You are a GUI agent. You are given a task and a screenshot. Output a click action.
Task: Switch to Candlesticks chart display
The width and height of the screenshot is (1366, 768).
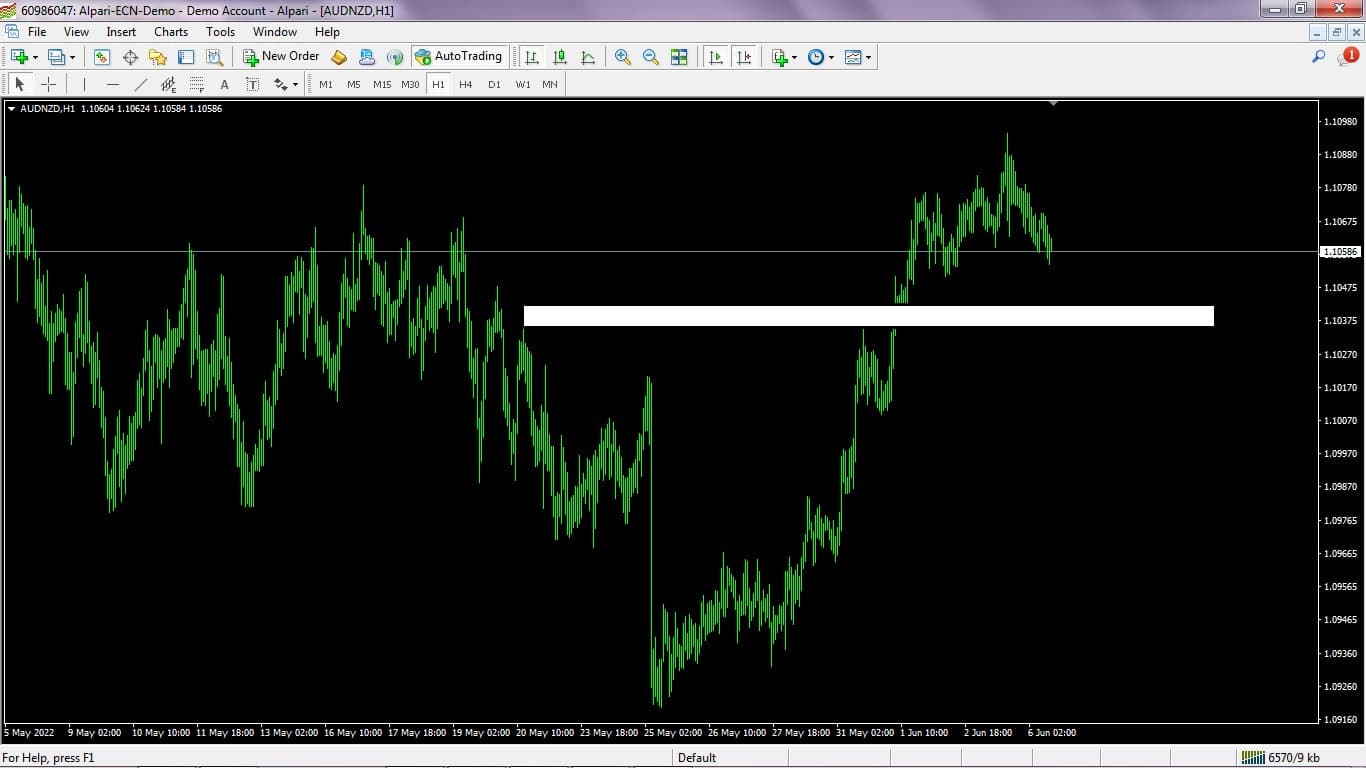click(560, 57)
